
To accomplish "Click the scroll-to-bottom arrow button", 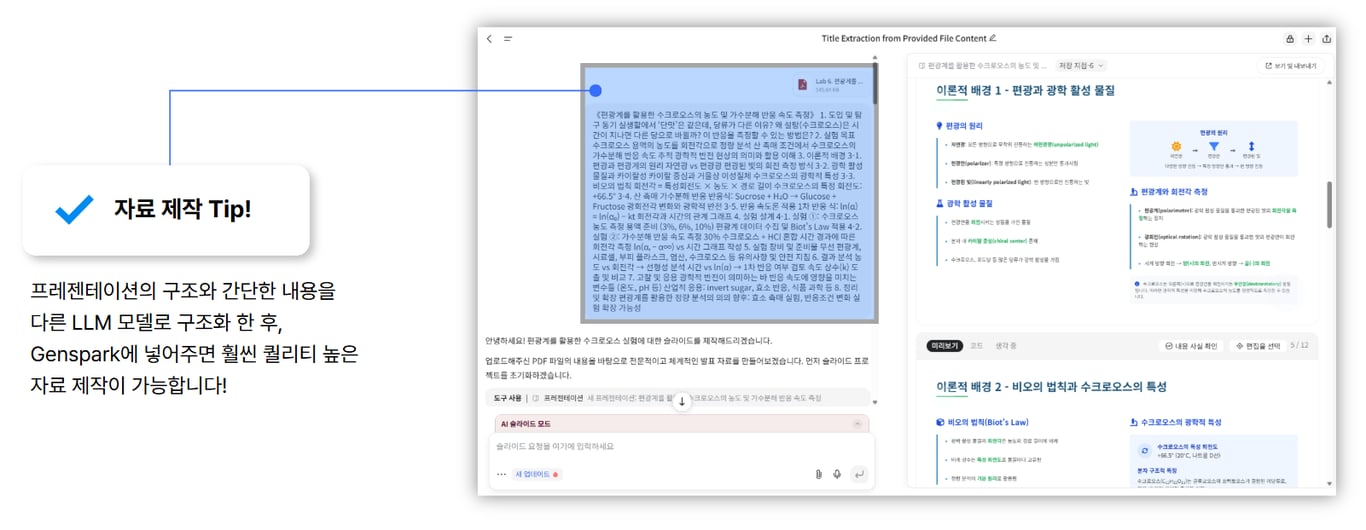I will [682, 401].
